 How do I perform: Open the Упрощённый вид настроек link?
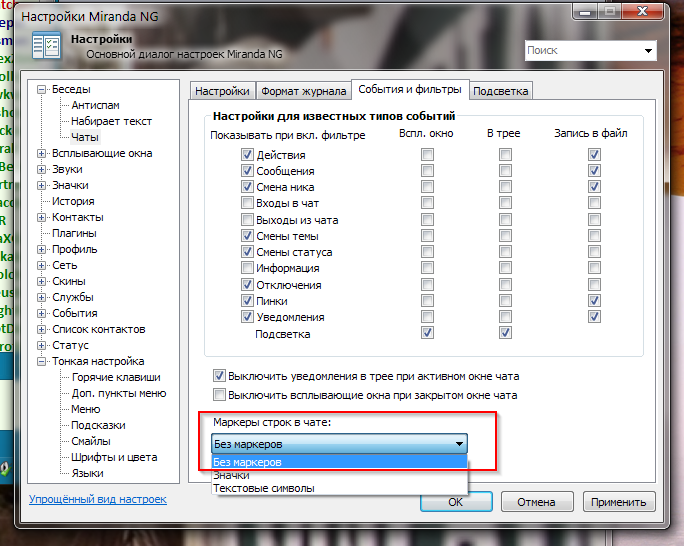point(98,499)
